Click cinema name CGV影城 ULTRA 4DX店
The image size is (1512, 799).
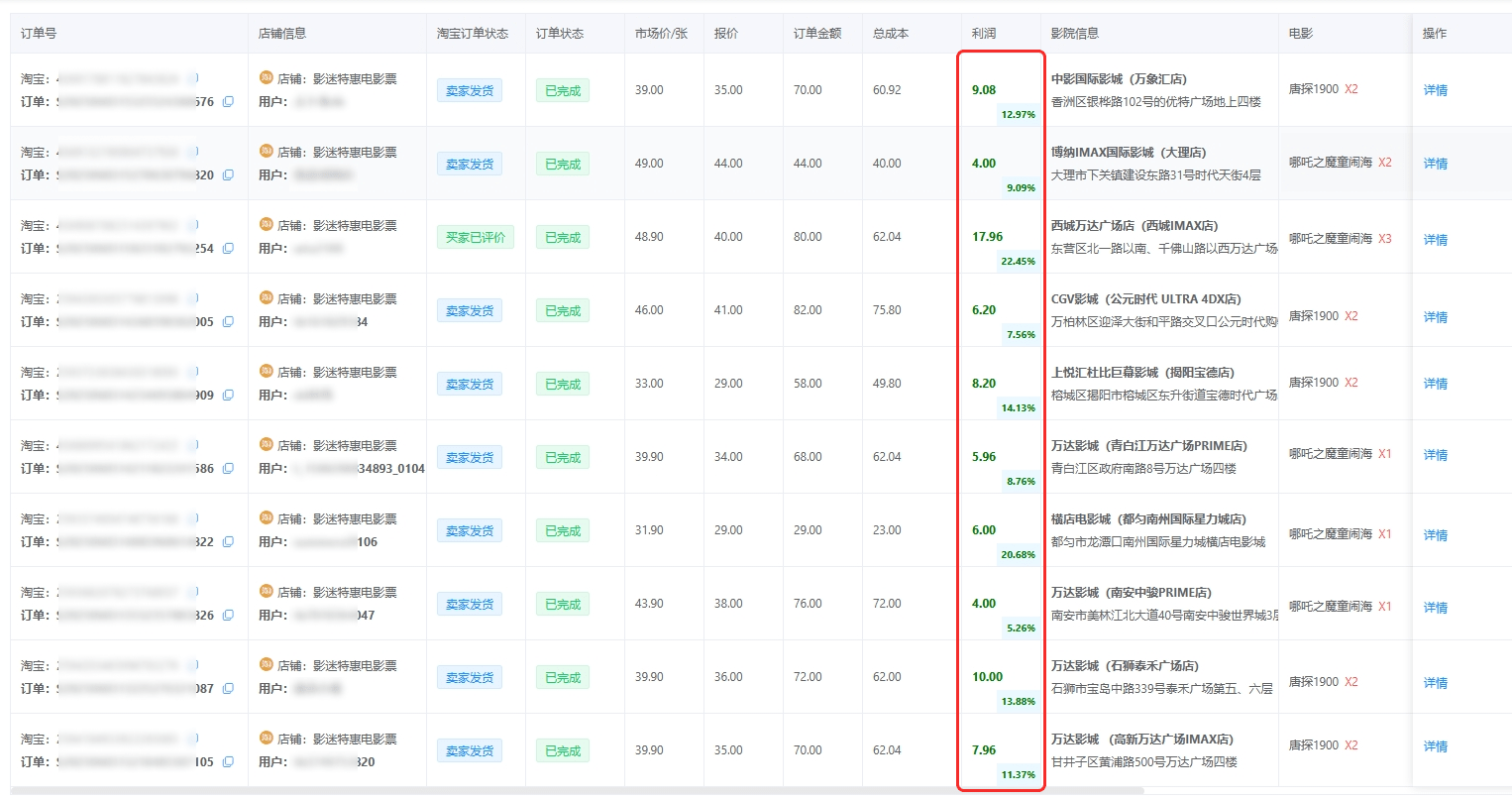click(x=1146, y=299)
